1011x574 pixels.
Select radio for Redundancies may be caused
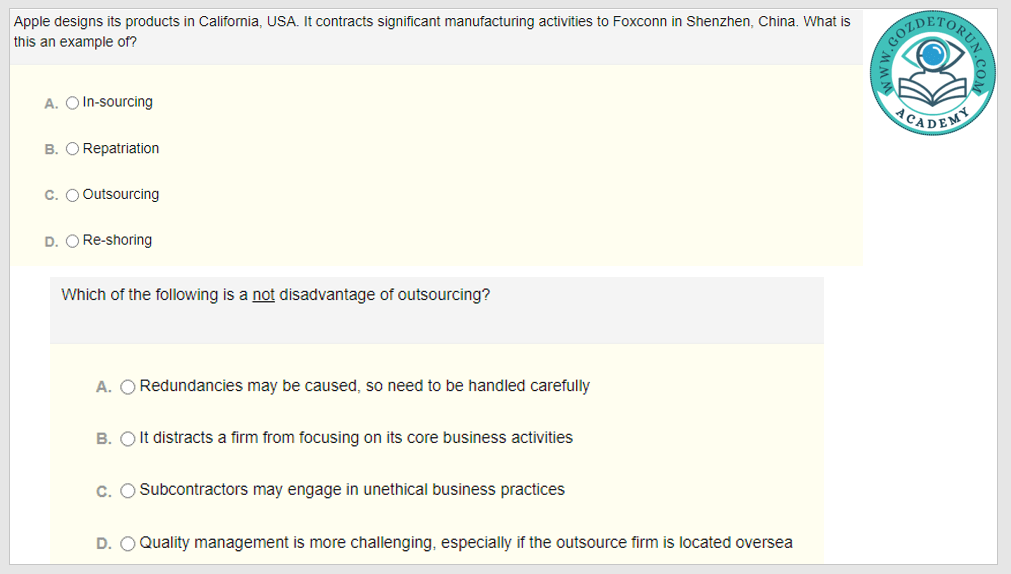click(128, 387)
